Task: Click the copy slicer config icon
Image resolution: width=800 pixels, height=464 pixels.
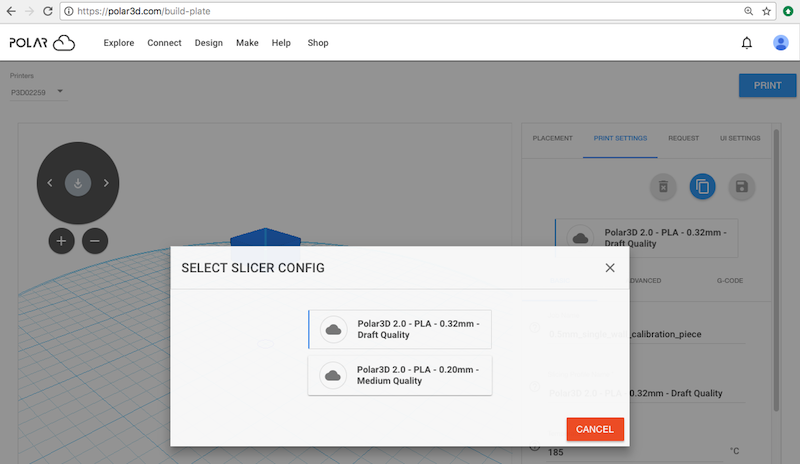Action: (703, 187)
